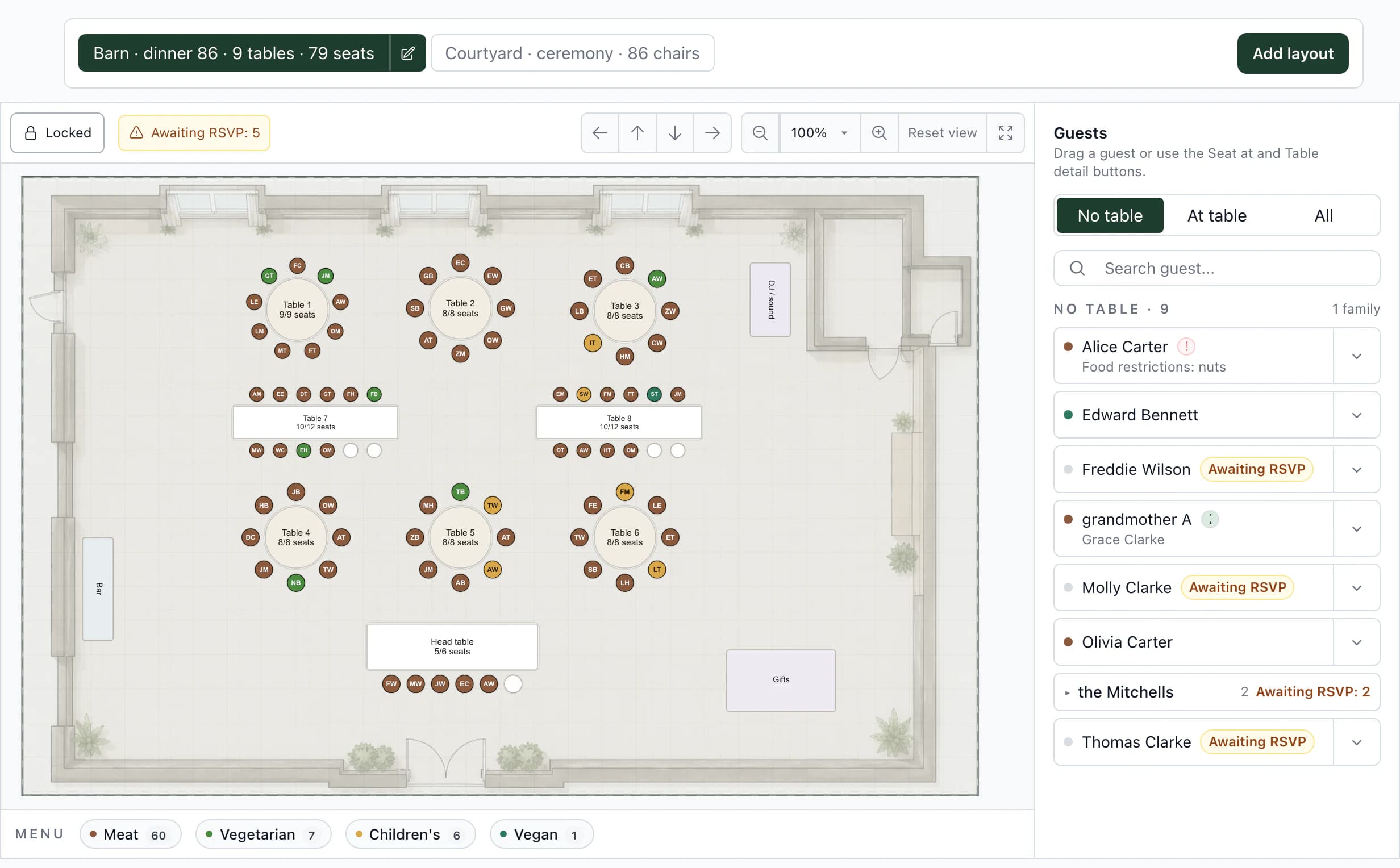
Task: Expand Molly Clarke's guest details
Action: [1356, 589]
